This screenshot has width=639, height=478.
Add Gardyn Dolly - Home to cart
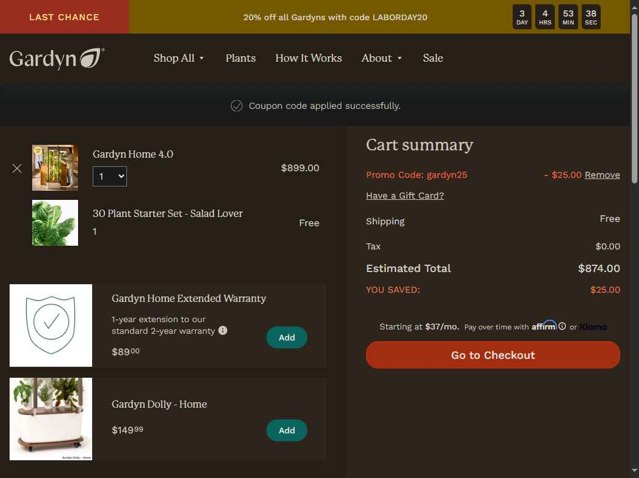click(x=286, y=430)
